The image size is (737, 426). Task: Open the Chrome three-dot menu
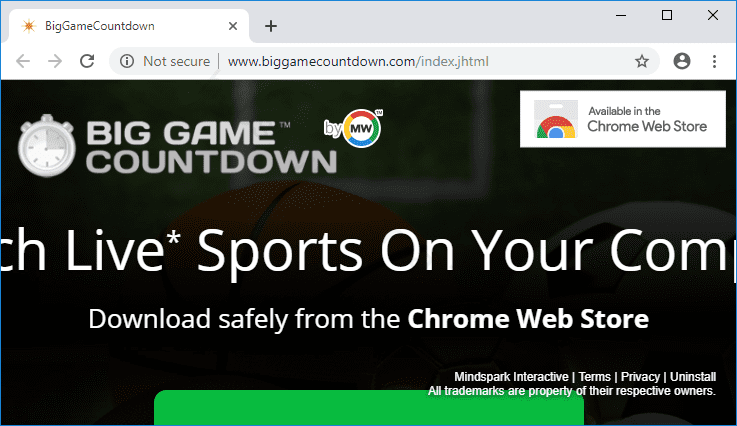[715, 61]
